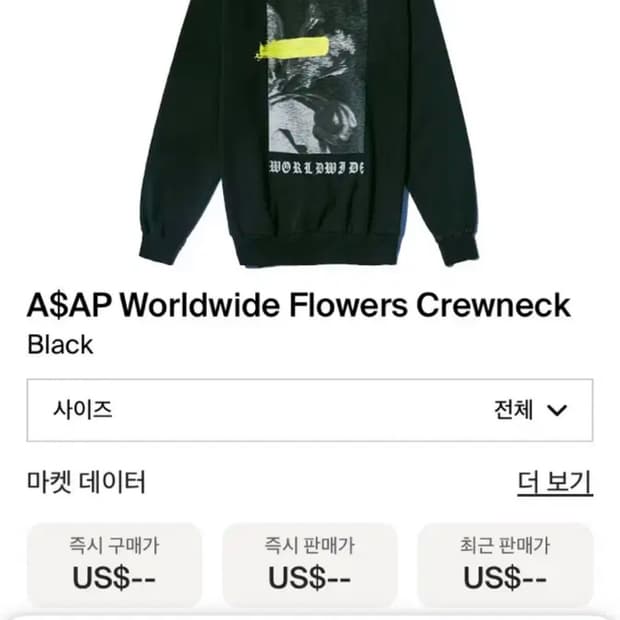This screenshot has height=620, width=620.
Task: Tap the 마켓 데이터 heading
Action: coord(87,482)
